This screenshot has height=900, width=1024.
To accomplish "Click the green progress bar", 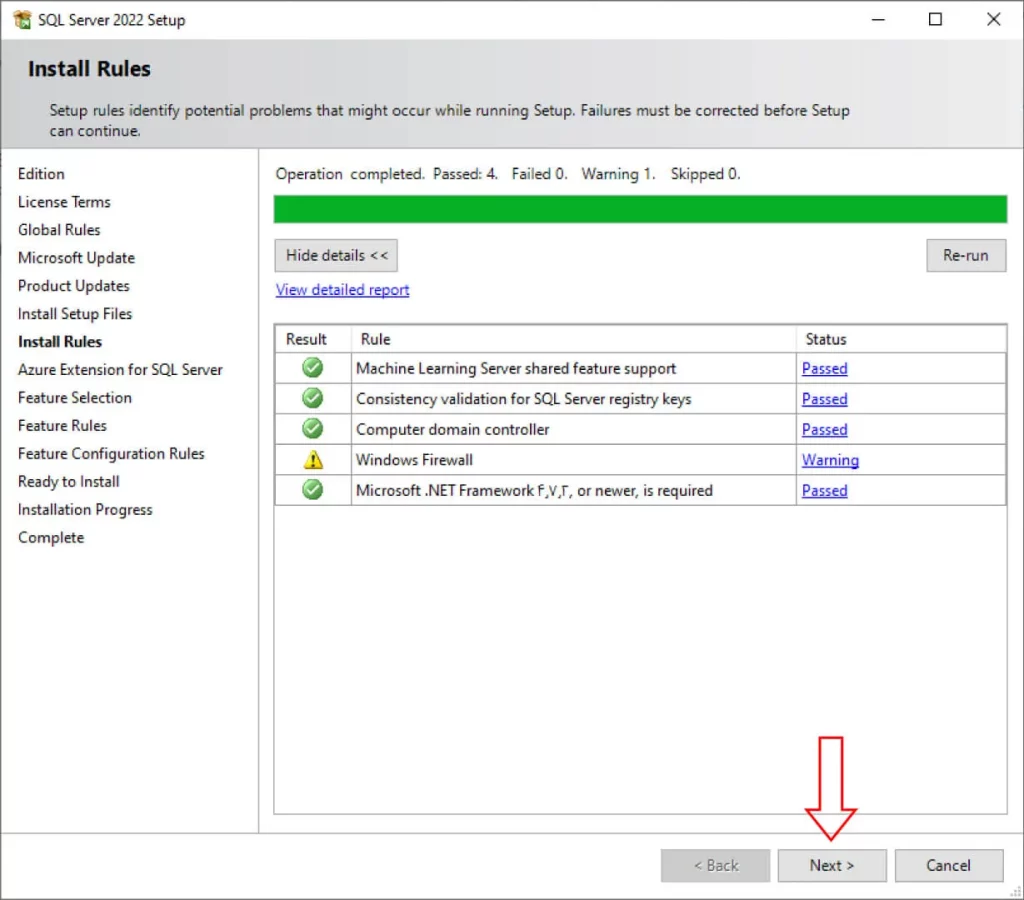I will tap(640, 209).
